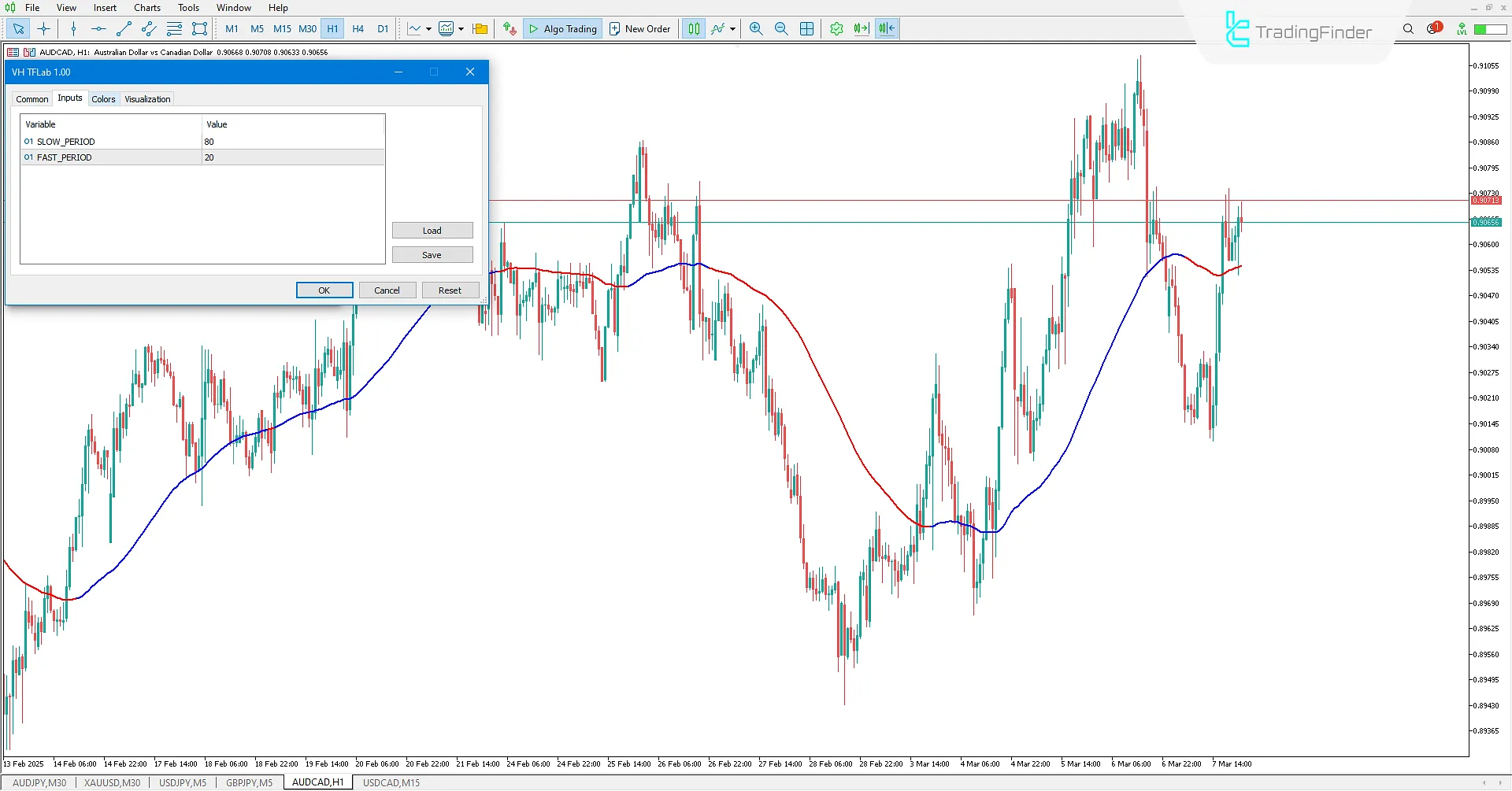Zoom in on the chart

click(755, 28)
